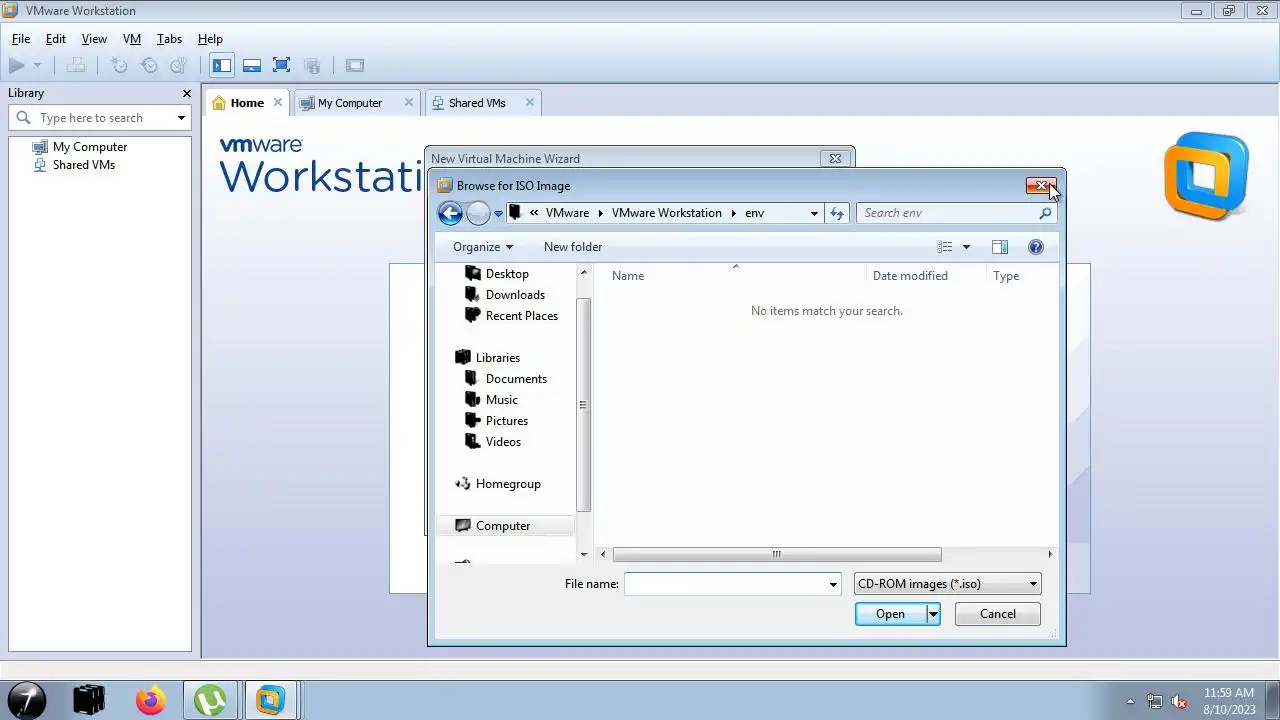Click the uTorrent taskbar icon

(x=210, y=700)
